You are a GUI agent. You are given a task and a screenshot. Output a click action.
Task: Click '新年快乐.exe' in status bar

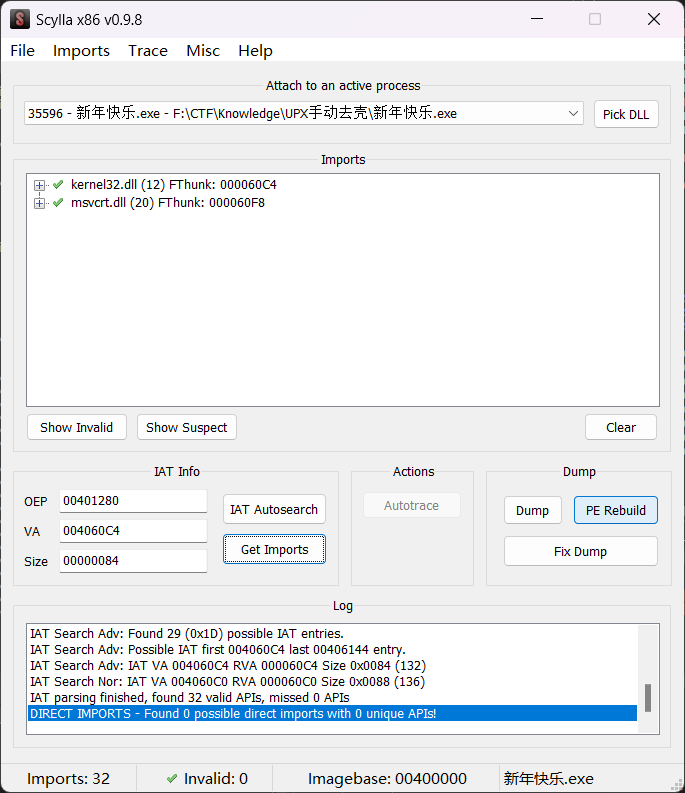pyautogui.click(x=548, y=778)
